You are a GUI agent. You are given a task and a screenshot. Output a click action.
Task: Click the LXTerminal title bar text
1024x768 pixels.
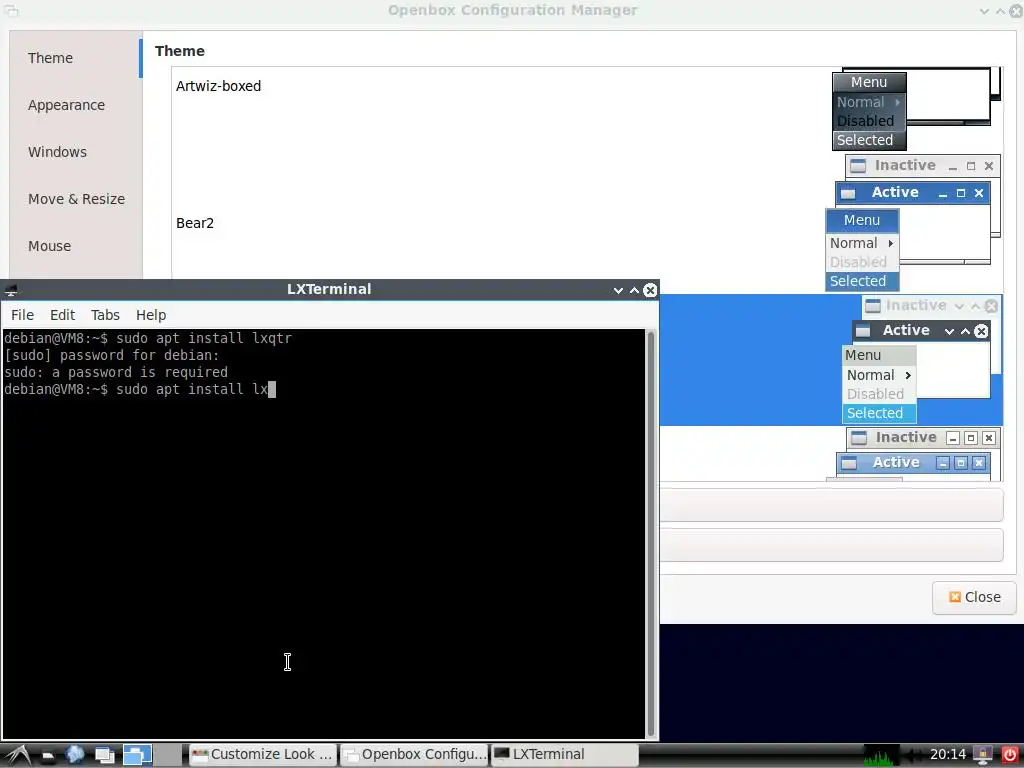click(329, 289)
